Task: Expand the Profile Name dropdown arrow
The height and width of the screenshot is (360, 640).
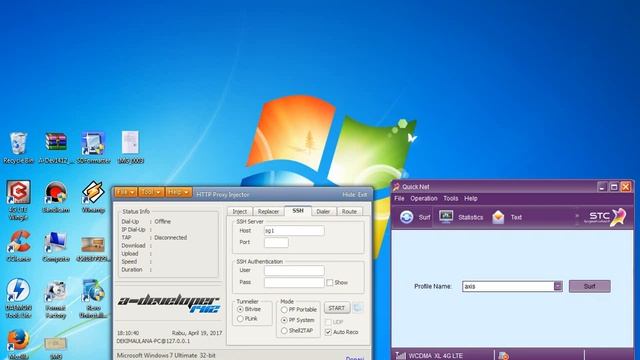Action: (558, 286)
